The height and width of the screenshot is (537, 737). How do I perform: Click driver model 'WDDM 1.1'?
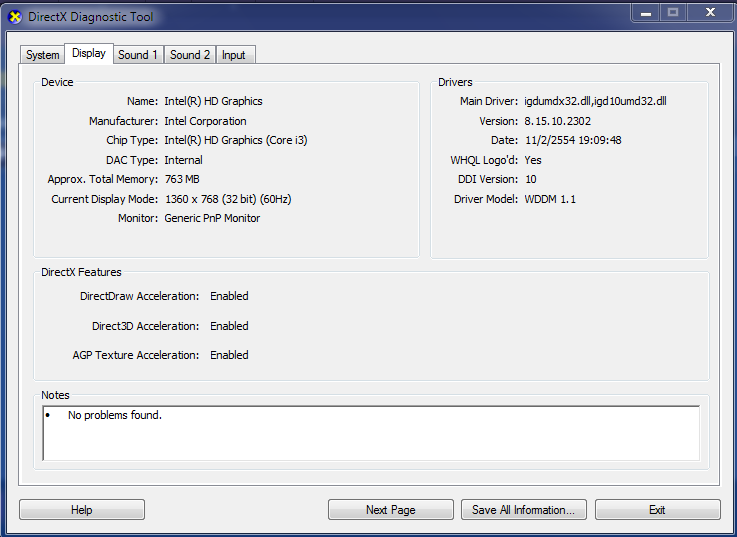click(550, 199)
